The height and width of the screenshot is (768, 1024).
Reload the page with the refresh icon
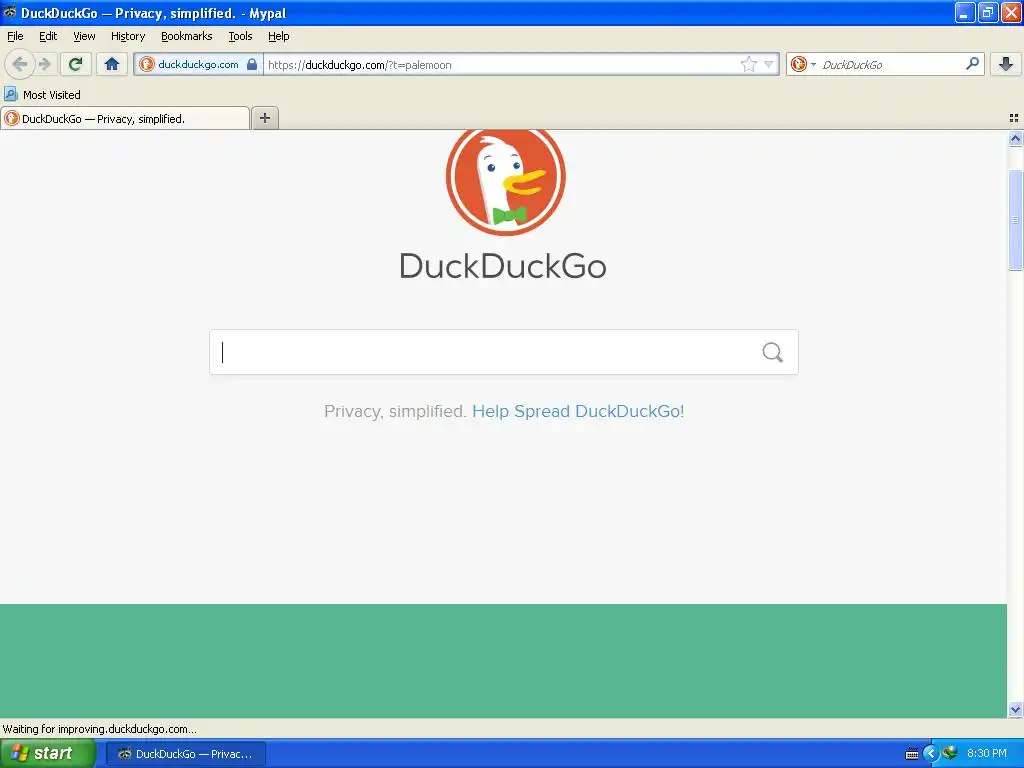tap(76, 64)
